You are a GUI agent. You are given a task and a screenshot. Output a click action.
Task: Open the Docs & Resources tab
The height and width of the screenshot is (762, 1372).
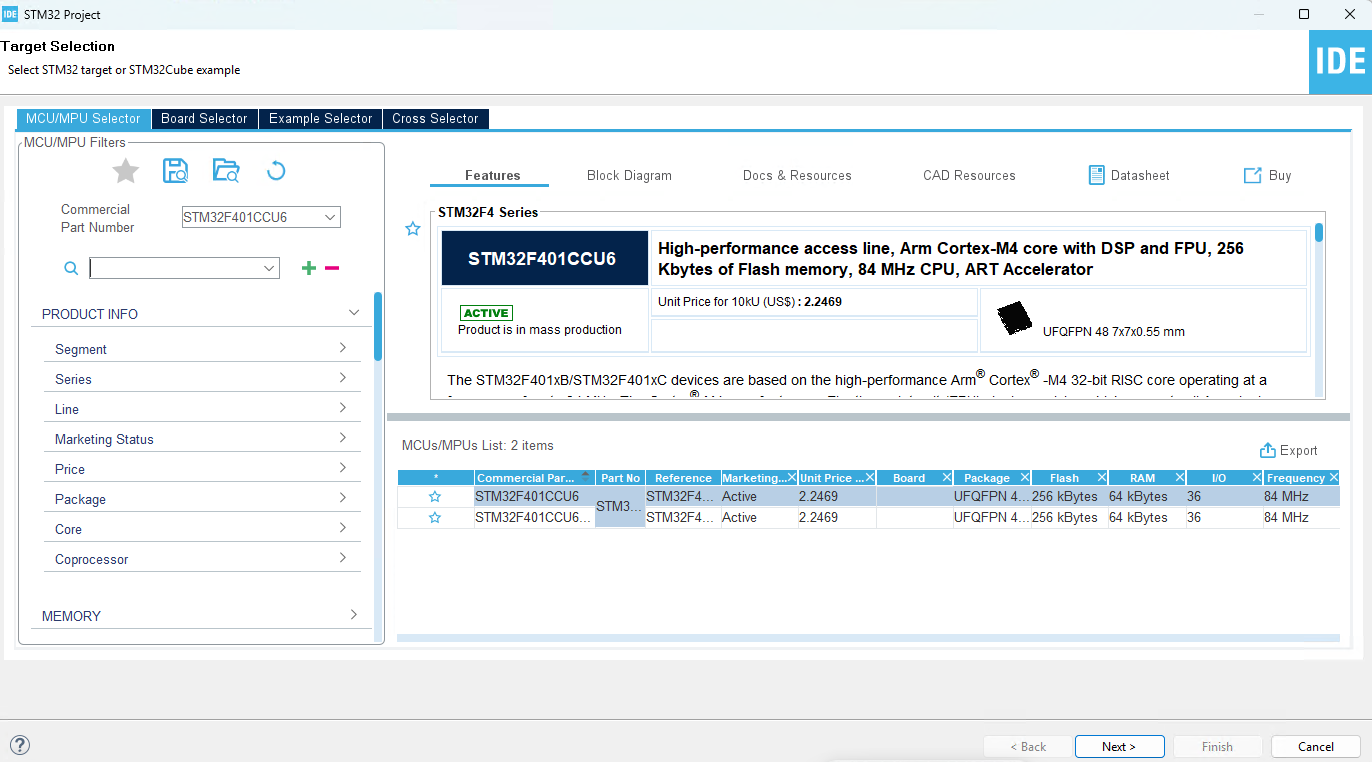tap(797, 175)
